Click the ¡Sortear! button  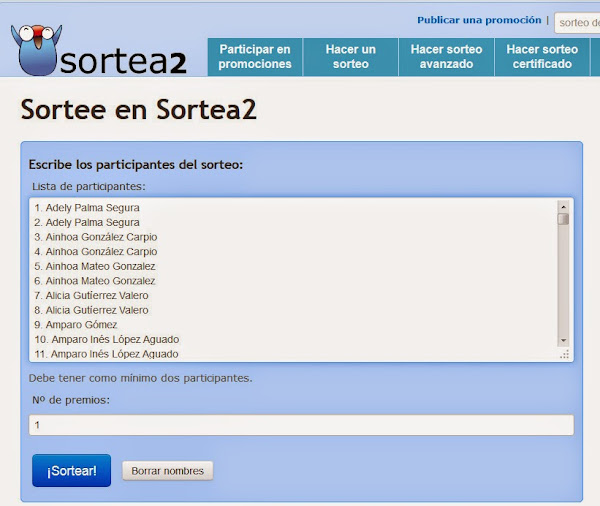click(72, 470)
